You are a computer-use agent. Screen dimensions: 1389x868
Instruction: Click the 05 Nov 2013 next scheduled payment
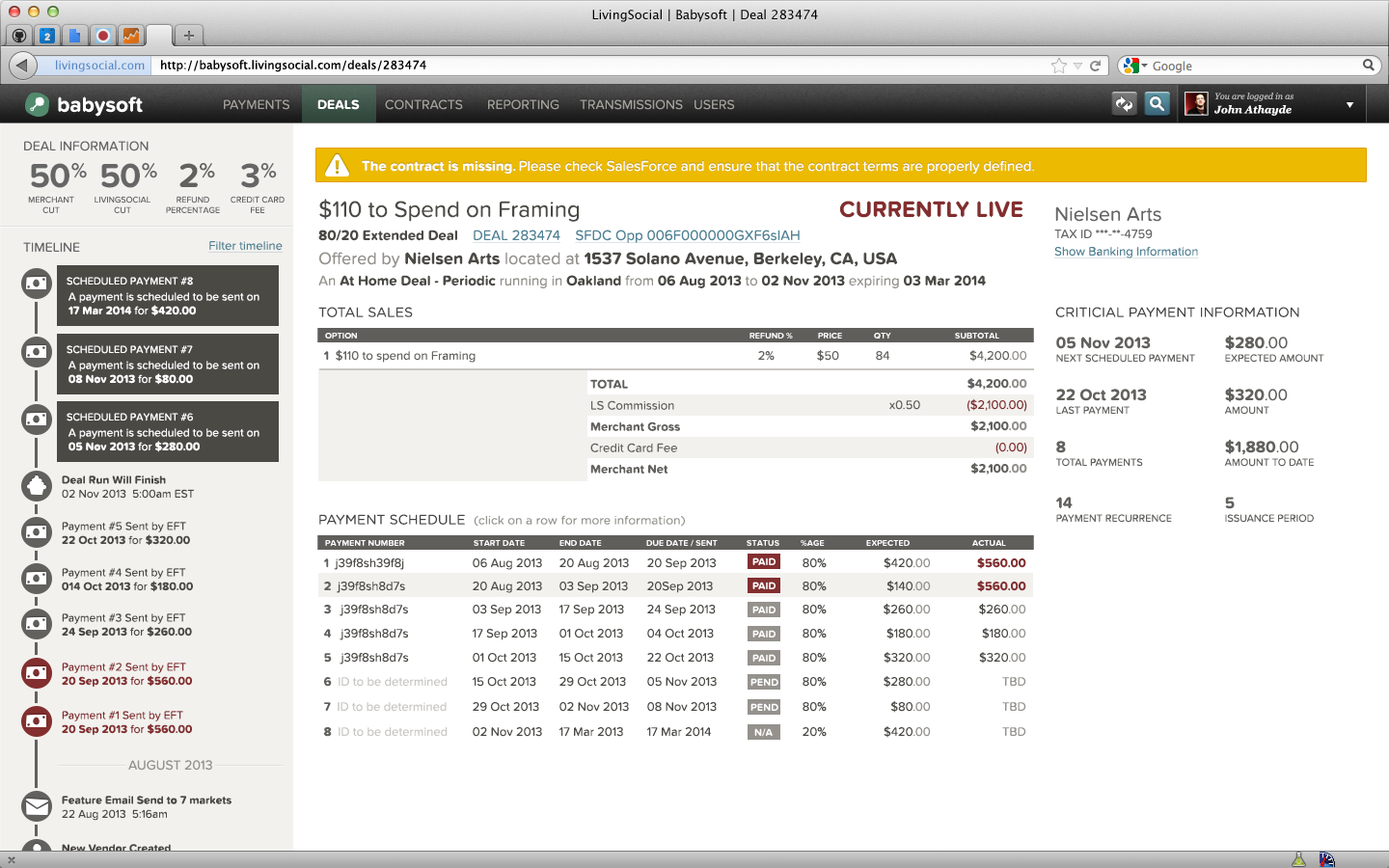click(x=1103, y=343)
